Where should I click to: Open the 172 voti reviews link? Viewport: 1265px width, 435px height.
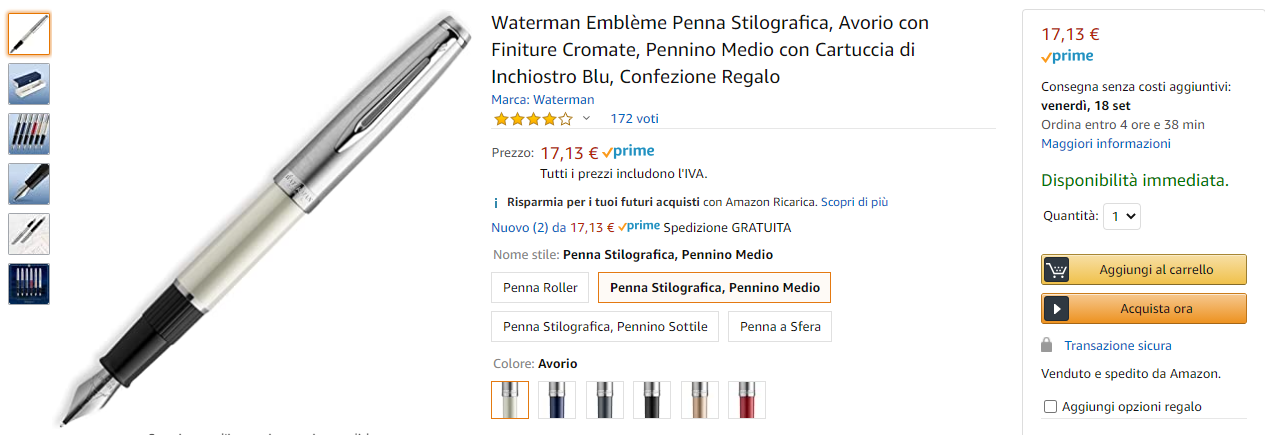[634, 119]
